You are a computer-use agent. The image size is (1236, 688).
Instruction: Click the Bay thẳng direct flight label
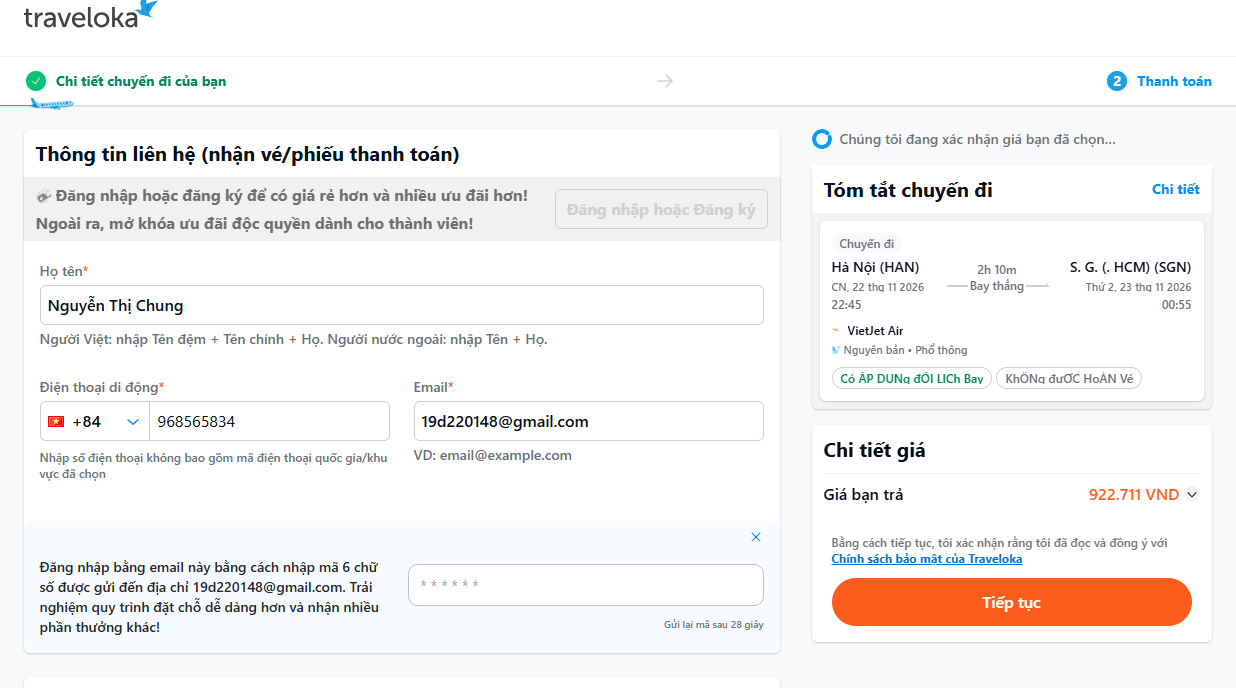pyautogui.click(x=997, y=286)
